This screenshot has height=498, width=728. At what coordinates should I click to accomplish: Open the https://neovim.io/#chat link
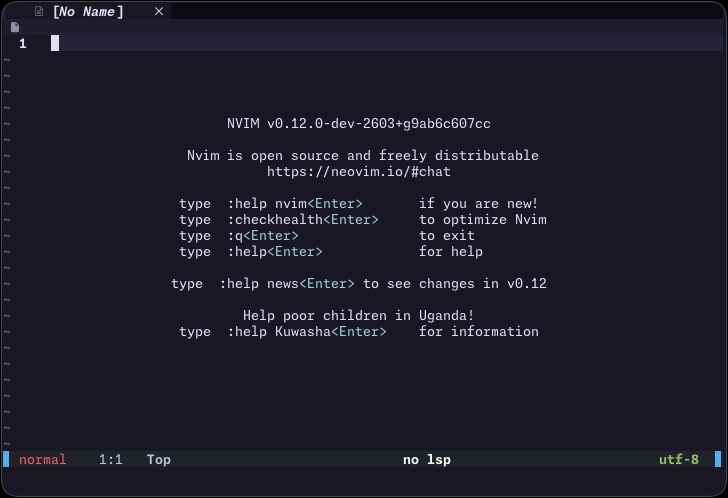pyautogui.click(x=358, y=172)
